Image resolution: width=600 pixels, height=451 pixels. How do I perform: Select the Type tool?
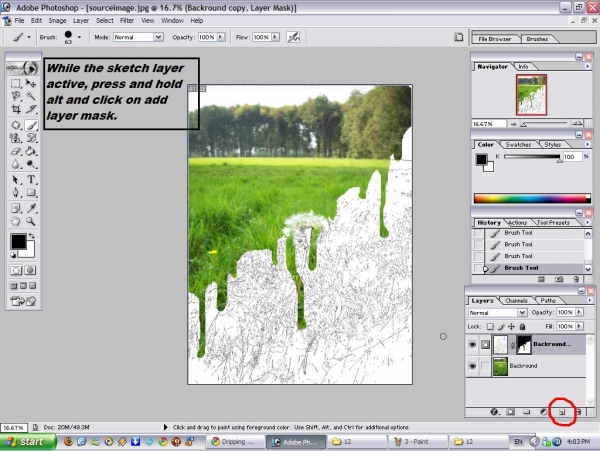click(31, 179)
